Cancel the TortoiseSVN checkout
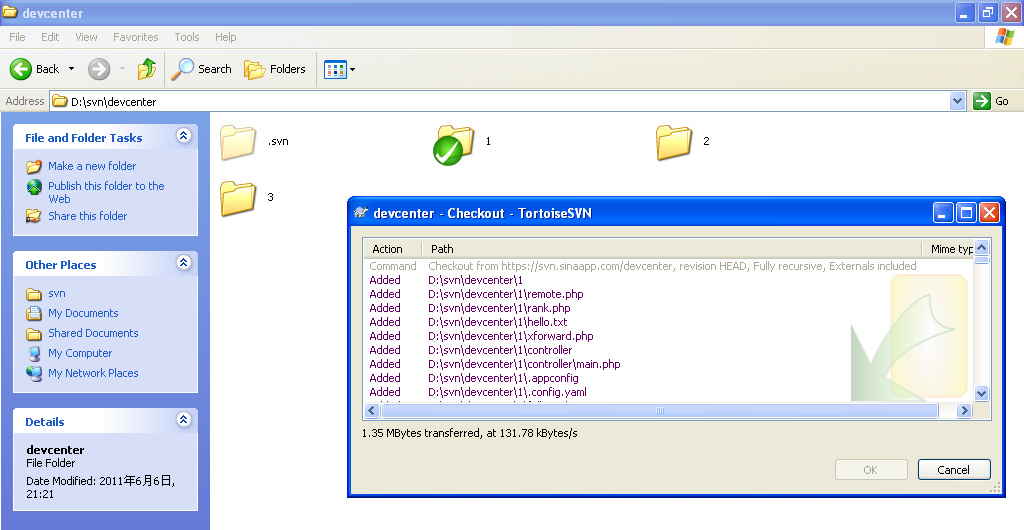This screenshot has width=1024, height=530. click(x=953, y=470)
